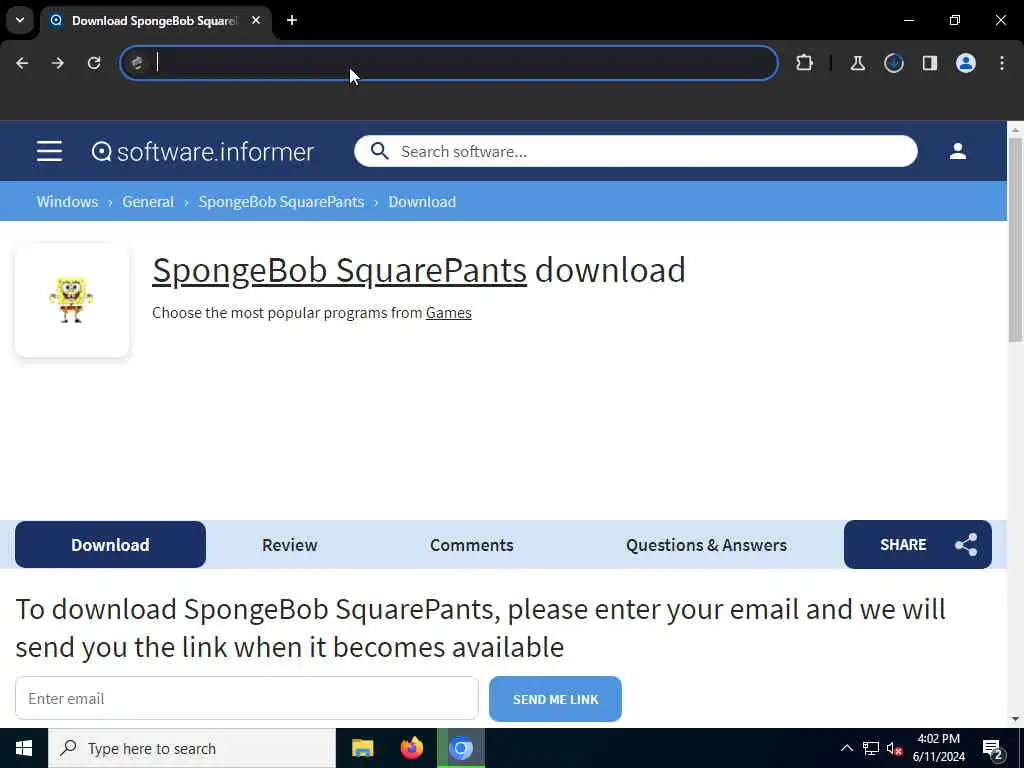
Task: Click the site info icon in address bar
Action: (x=137, y=63)
